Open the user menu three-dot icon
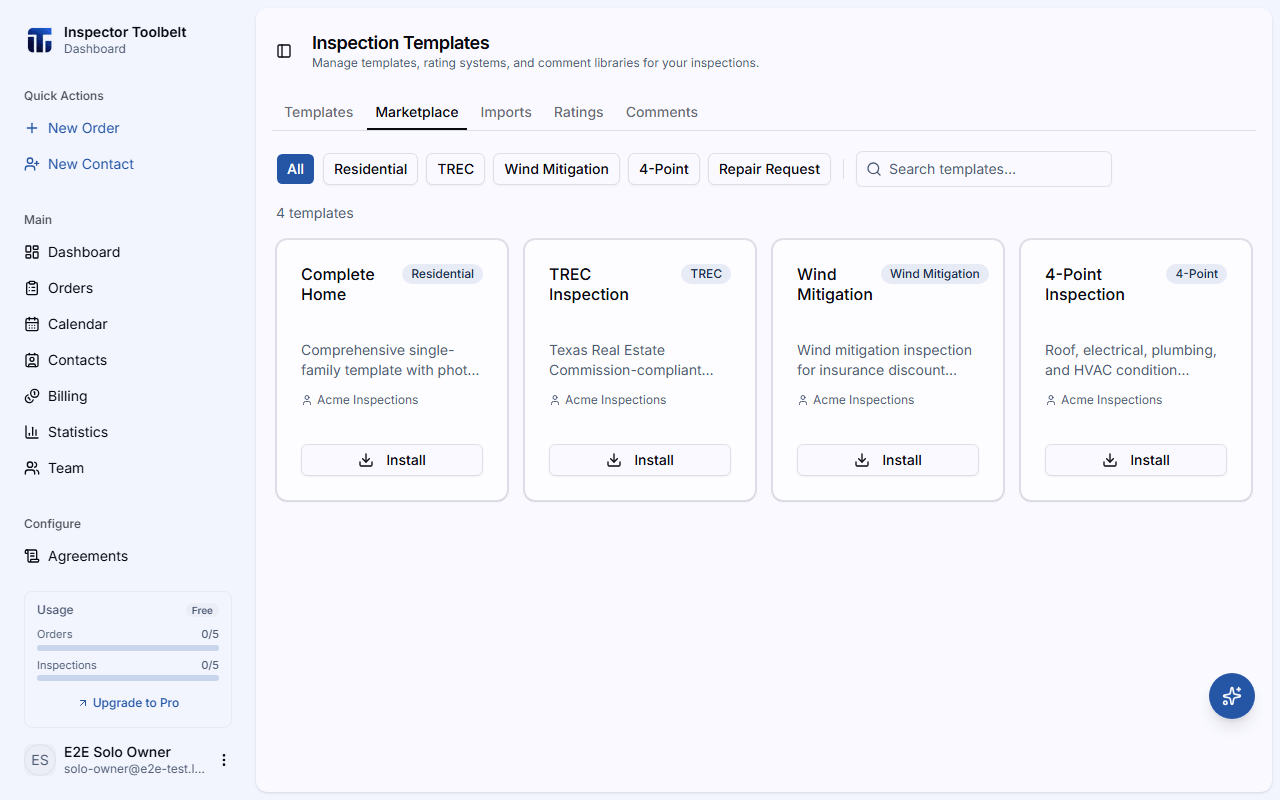Viewport: 1280px width, 800px height. point(224,760)
